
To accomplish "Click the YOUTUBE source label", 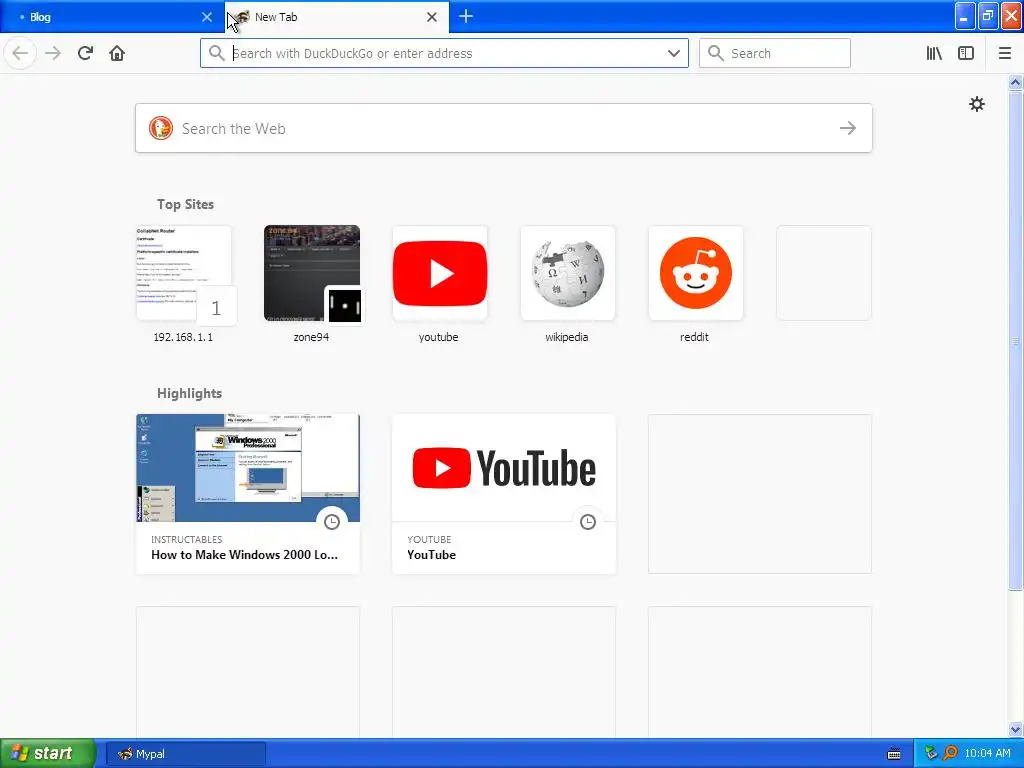I will click(429, 539).
